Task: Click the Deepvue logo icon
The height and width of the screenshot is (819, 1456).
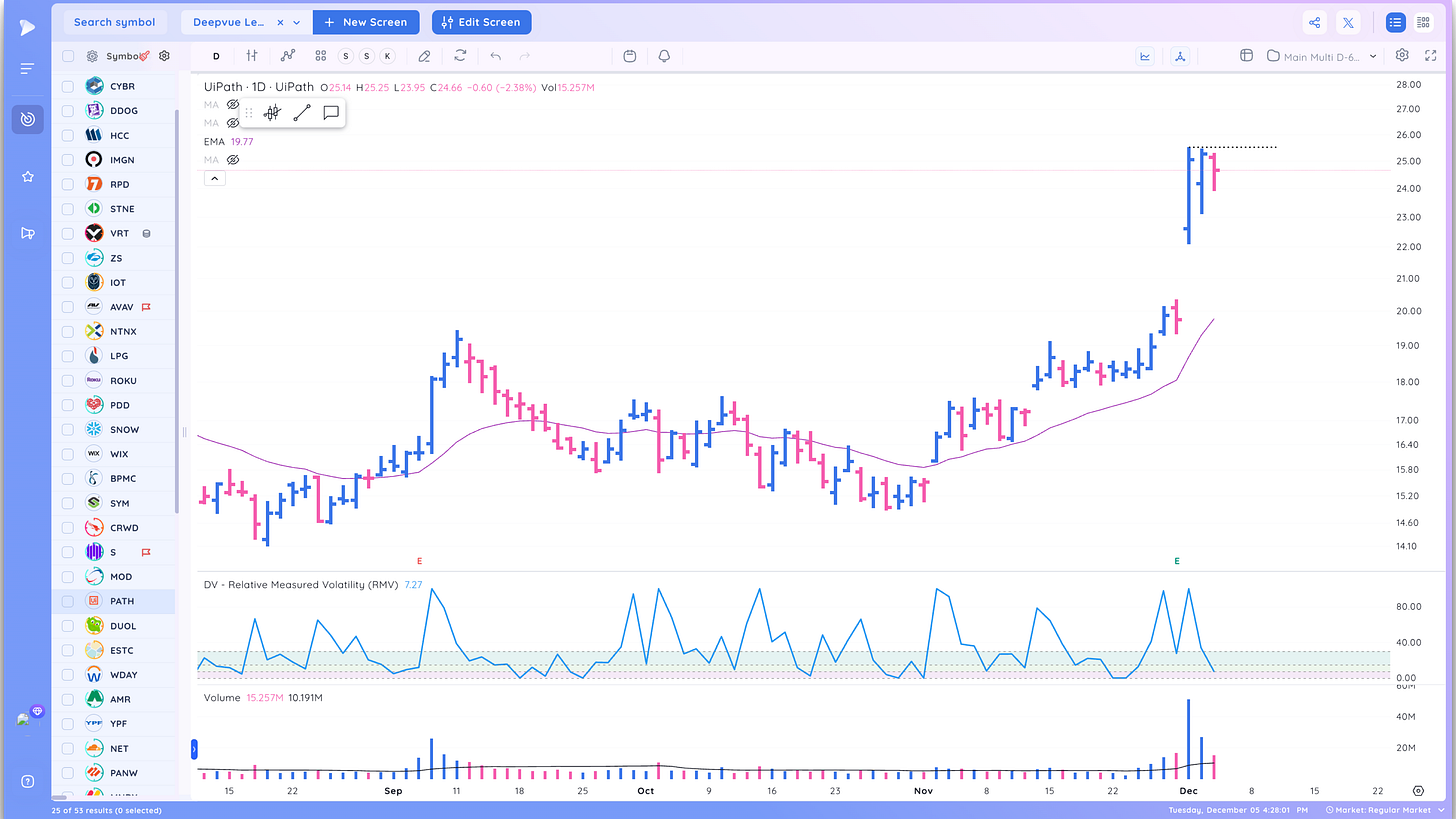Action: click(x=27, y=26)
